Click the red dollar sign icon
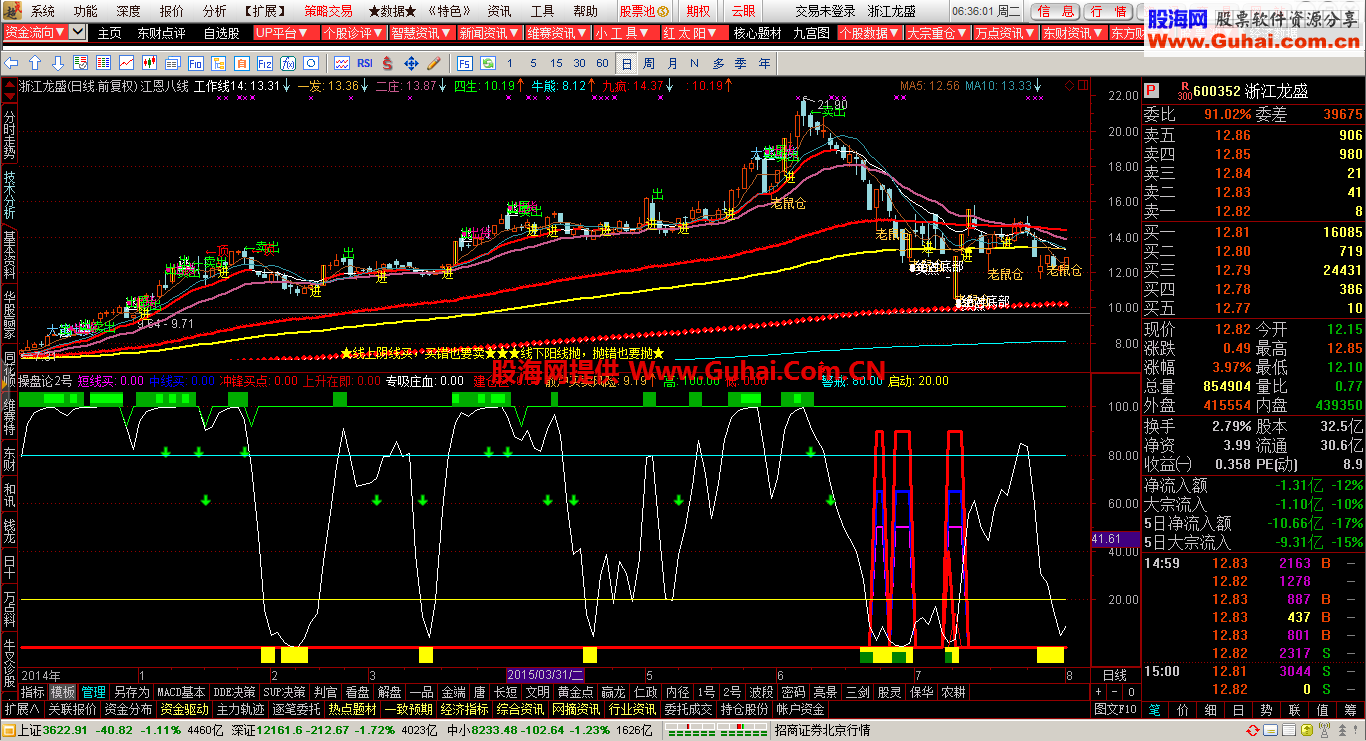This screenshot has height=741, width=1366. pos(387,63)
